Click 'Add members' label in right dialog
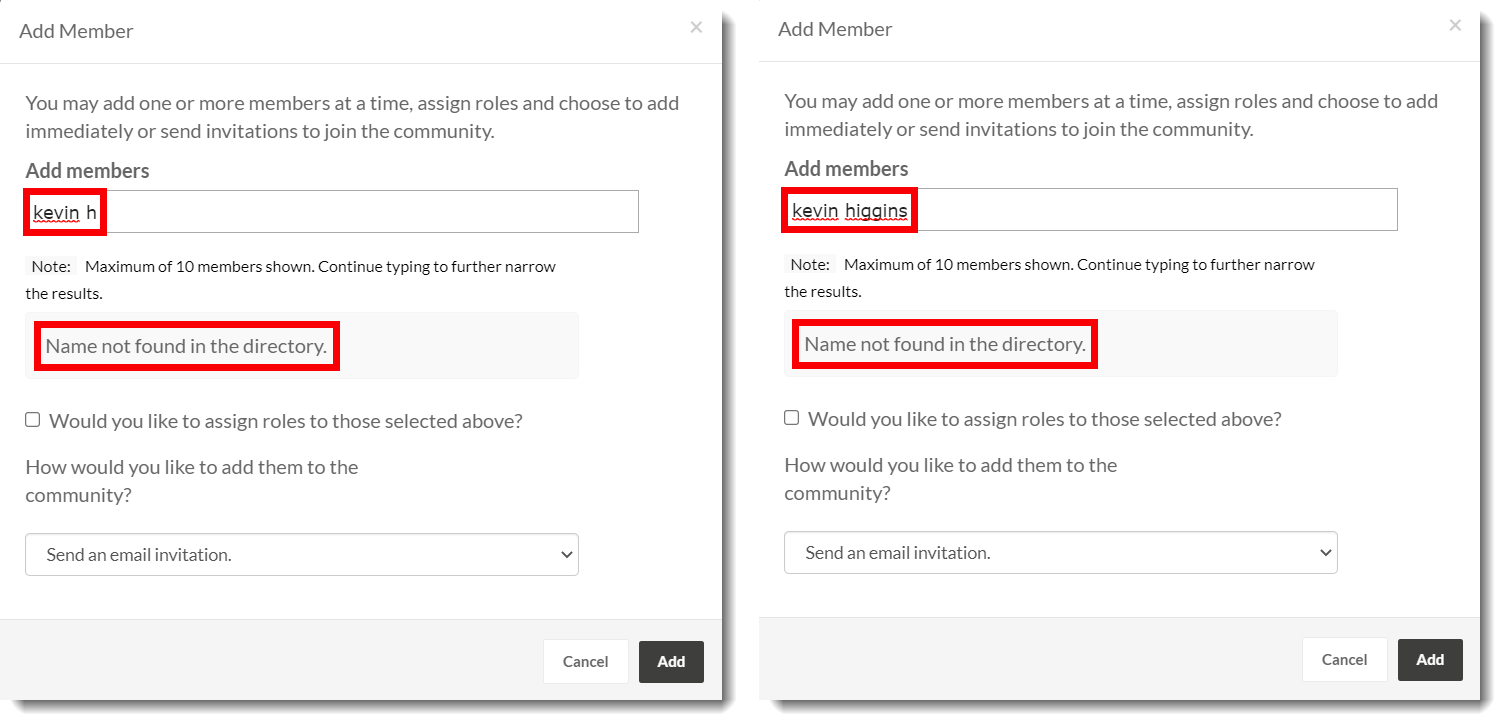The image size is (1505, 725). pos(847,169)
